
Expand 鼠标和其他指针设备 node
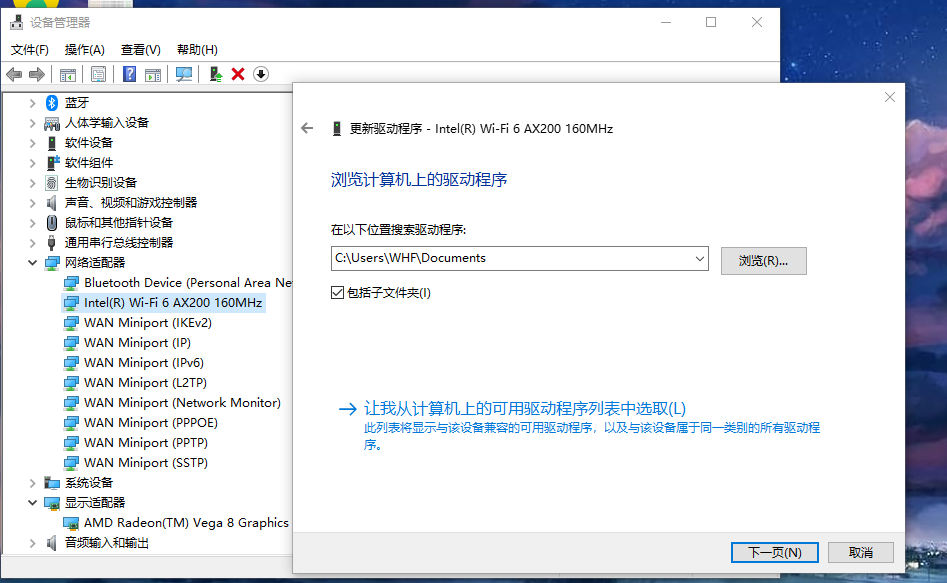coord(33,223)
